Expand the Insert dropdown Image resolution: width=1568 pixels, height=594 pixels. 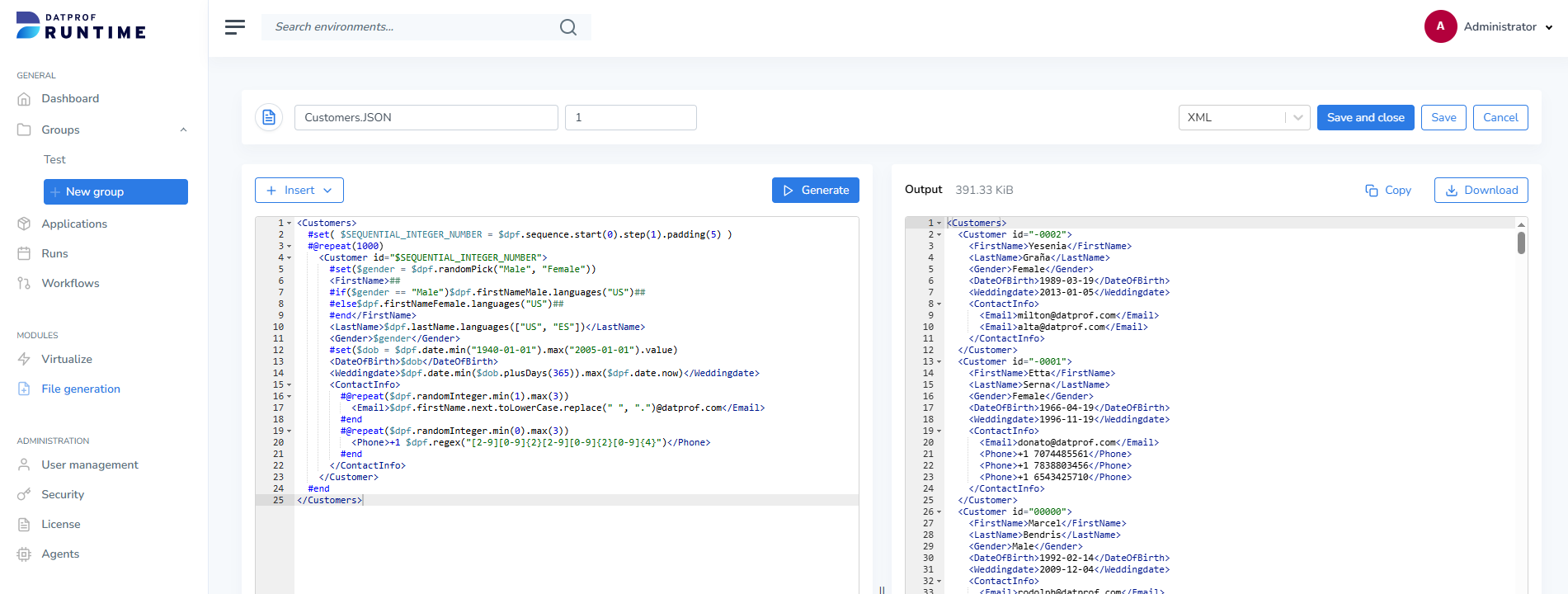click(x=299, y=190)
